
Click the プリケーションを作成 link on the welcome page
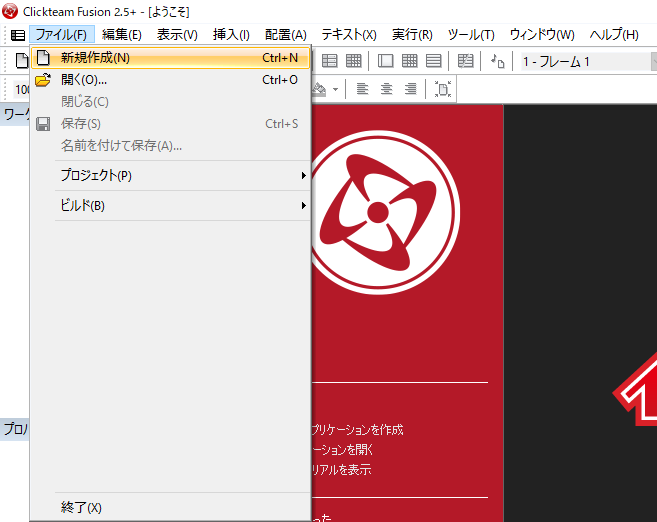[357, 430]
